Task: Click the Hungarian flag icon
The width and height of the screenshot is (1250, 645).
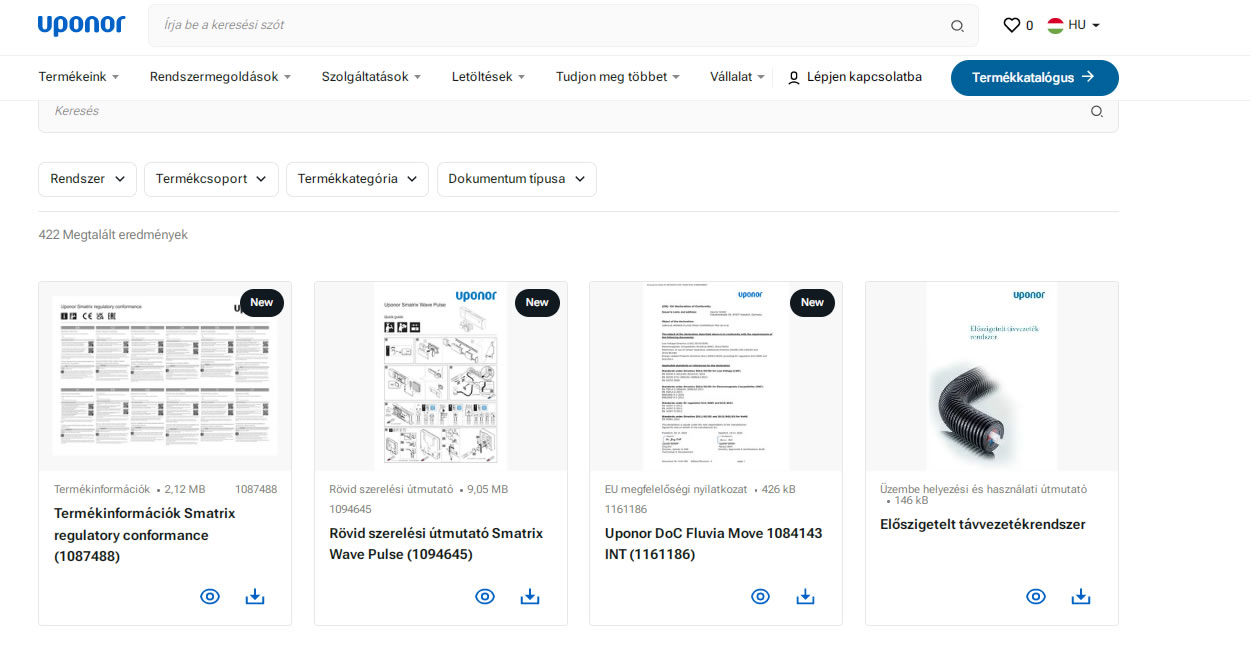Action: coord(1055,25)
